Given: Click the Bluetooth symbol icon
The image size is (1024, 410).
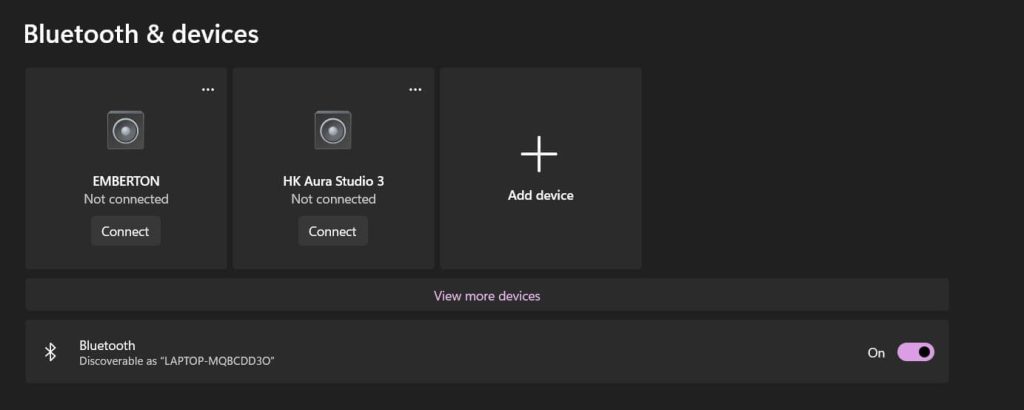Looking at the screenshot, I should click(50, 352).
